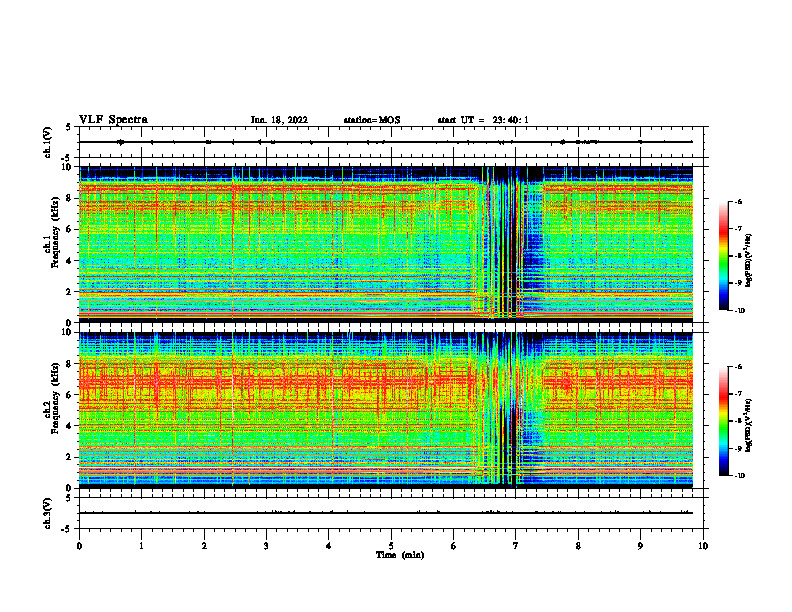Click the ch.2 frequency tick "4"
792x612 pixels.
tap(70, 426)
